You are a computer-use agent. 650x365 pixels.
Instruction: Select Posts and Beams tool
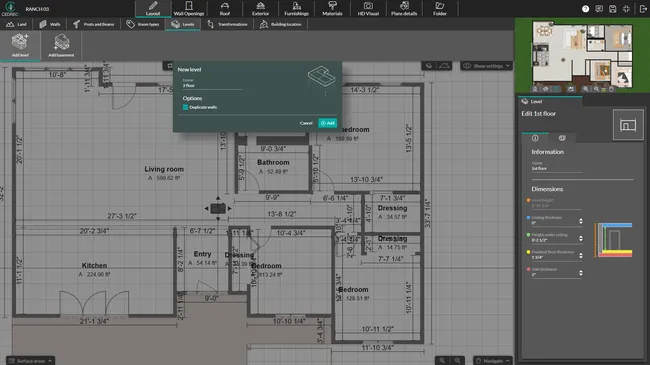click(x=94, y=24)
